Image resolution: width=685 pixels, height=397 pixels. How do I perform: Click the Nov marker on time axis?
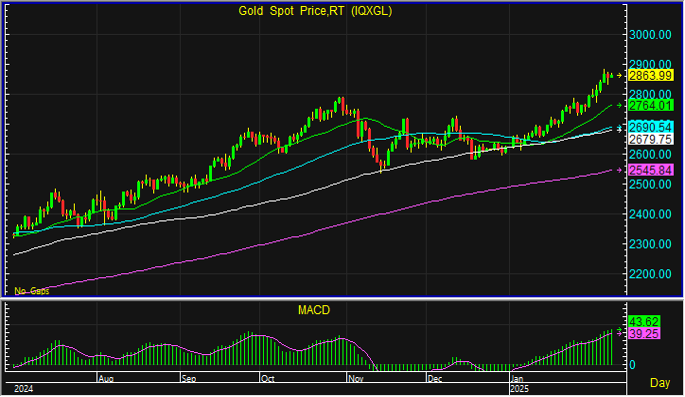pos(356,379)
